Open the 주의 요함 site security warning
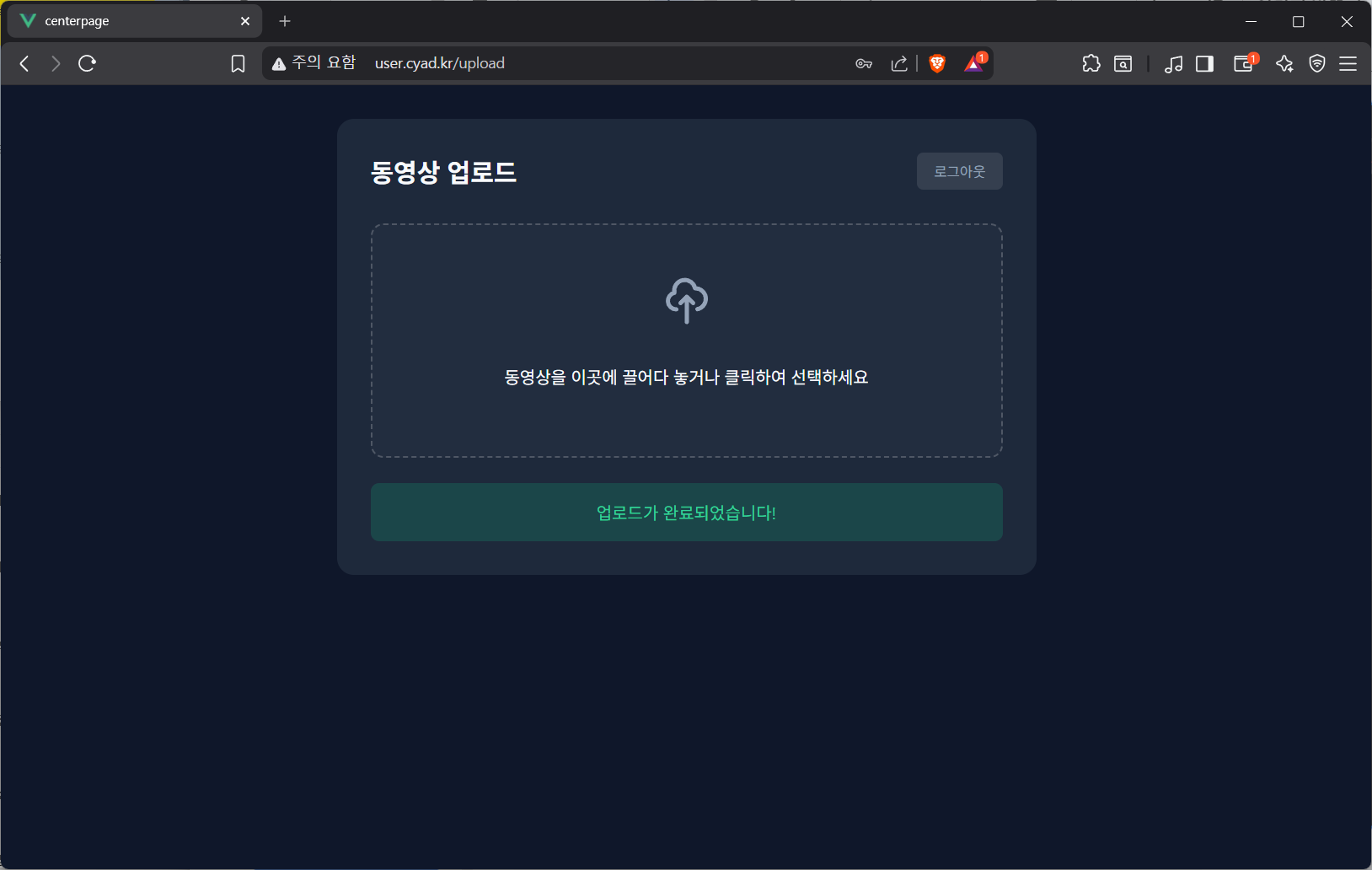The width and height of the screenshot is (1372, 870). tap(314, 63)
